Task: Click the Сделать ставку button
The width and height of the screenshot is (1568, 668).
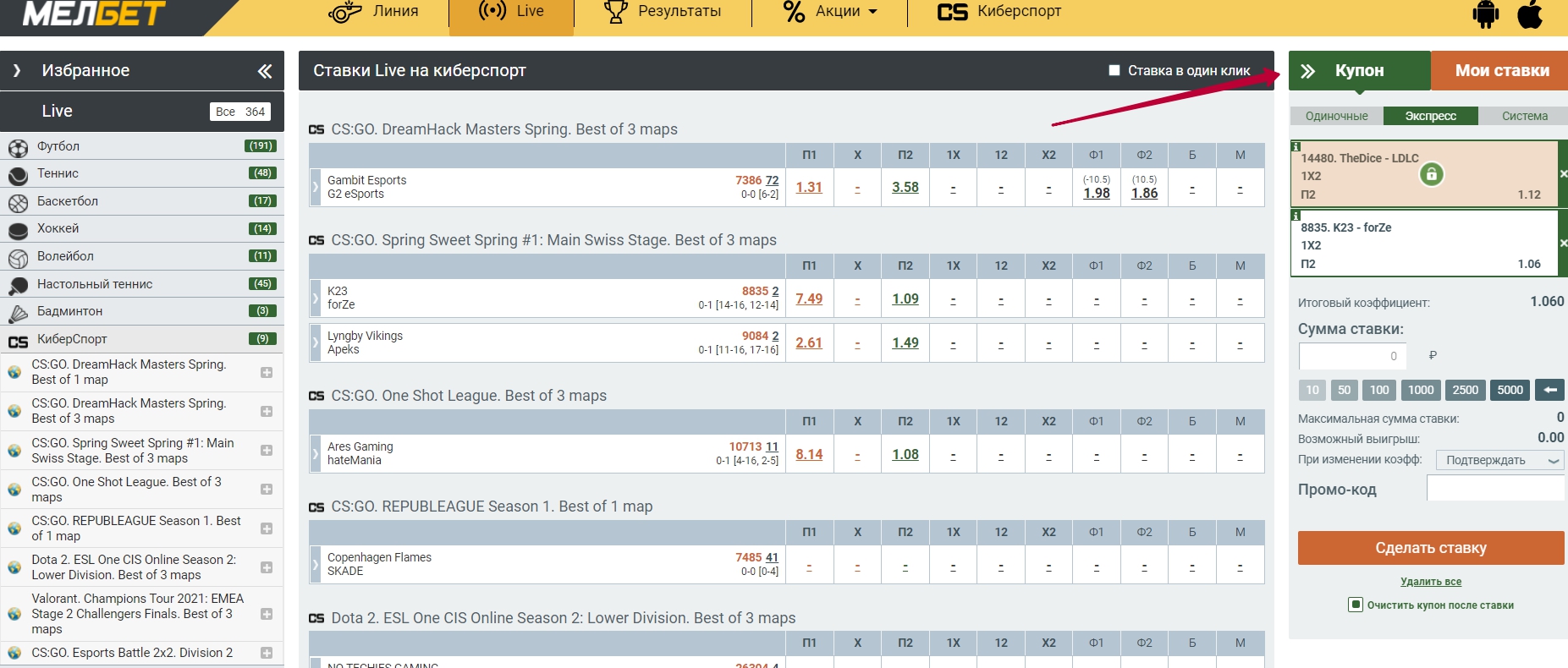Action: coord(1431,548)
